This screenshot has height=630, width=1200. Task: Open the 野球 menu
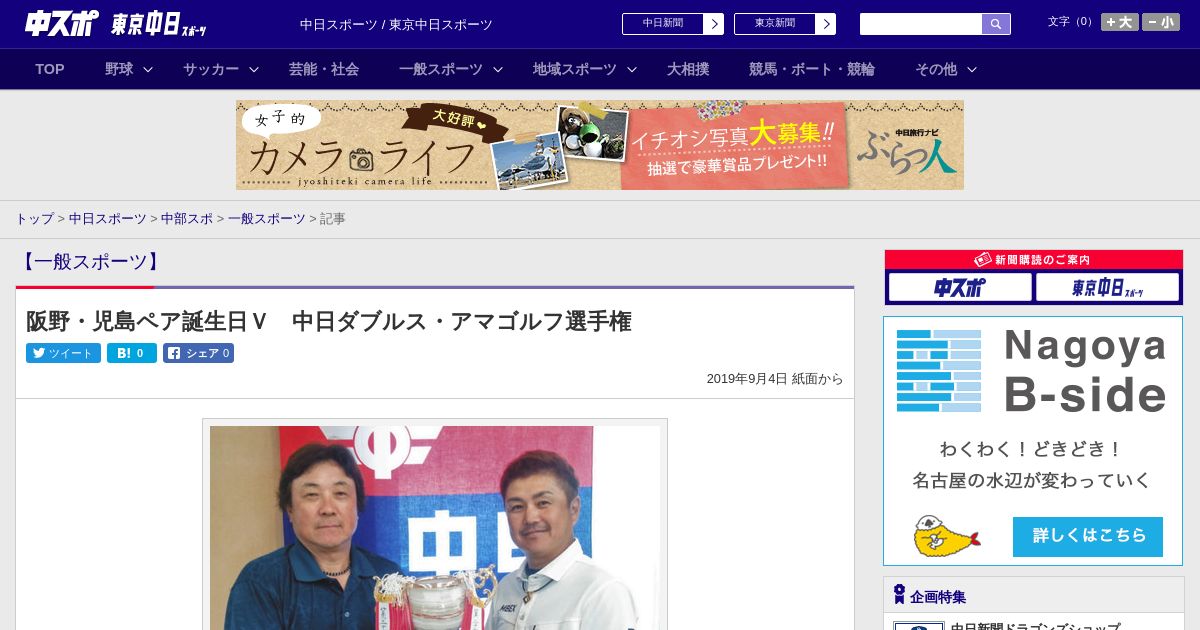119,69
